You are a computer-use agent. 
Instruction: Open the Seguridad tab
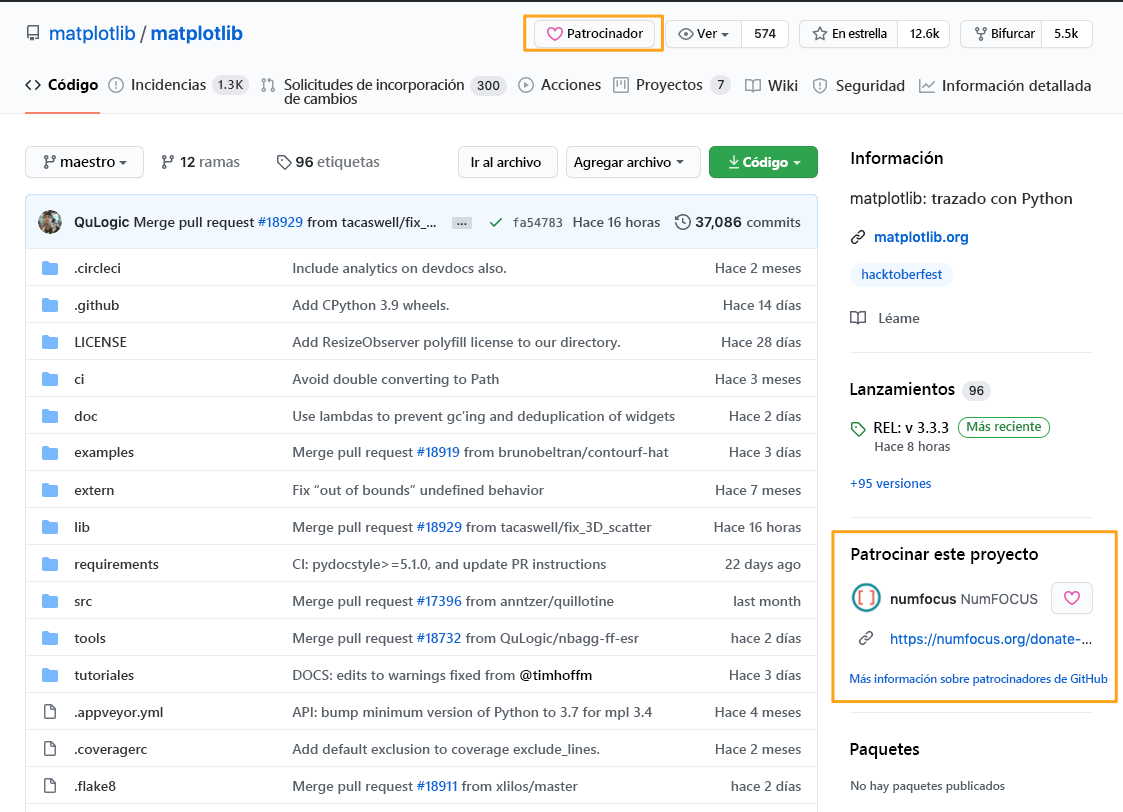[x=859, y=86]
